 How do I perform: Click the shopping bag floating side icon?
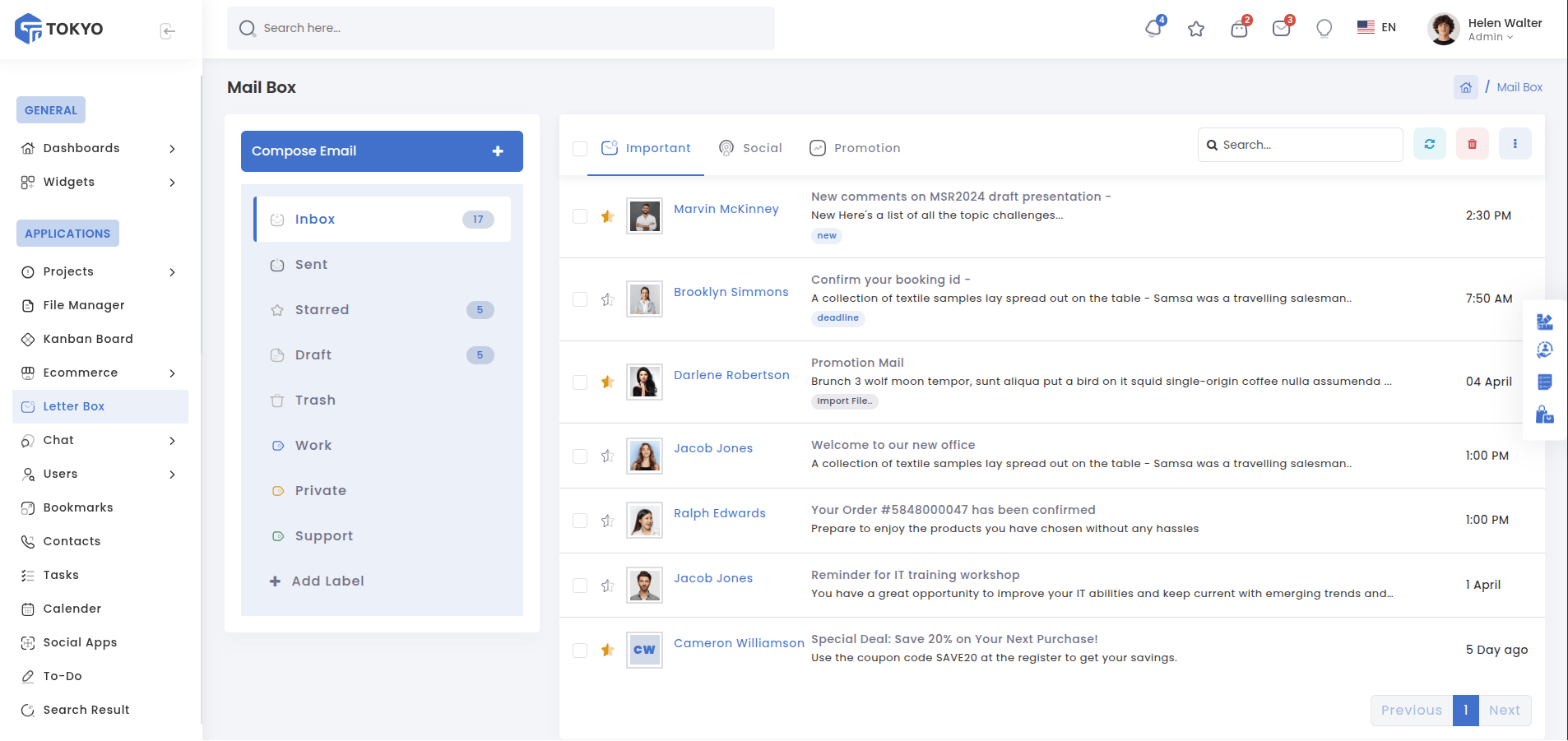tap(1545, 414)
